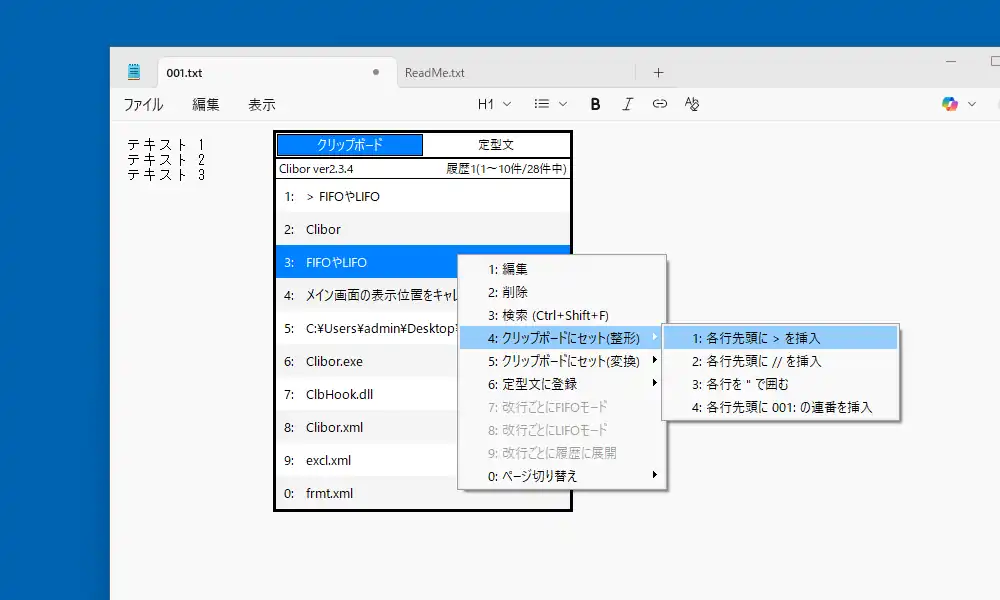Switch to the ReadMe.txt tab

pyautogui.click(x=435, y=72)
